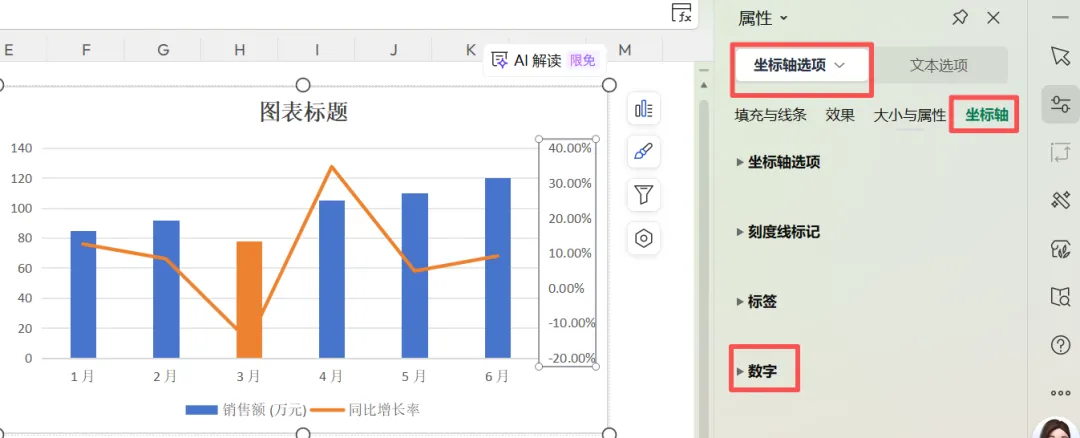Viewport: 1080px width, 438px height.
Task: Select the blue 1月 bar
Action: 83,295
